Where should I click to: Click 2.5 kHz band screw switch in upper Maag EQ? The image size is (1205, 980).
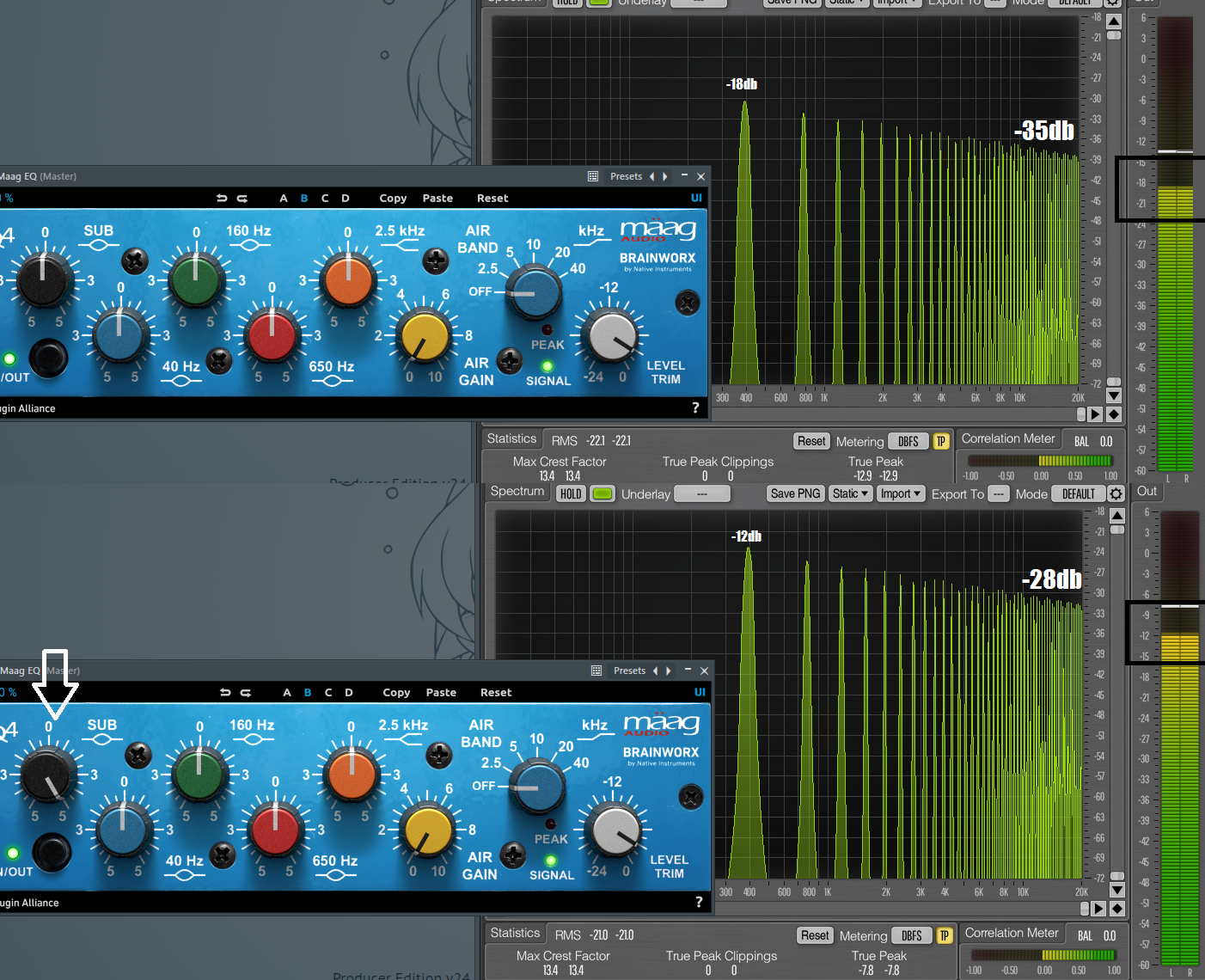436,260
